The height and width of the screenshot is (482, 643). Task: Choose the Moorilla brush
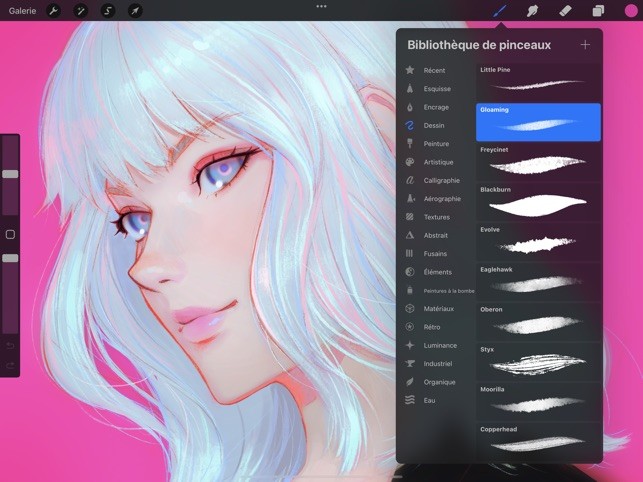[x=538, y=402]
